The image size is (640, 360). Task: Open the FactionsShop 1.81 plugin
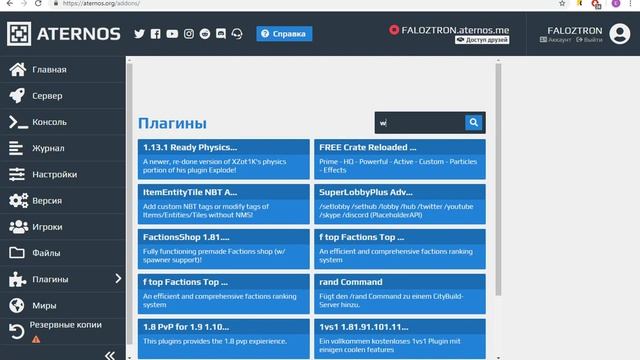(224, 249)
